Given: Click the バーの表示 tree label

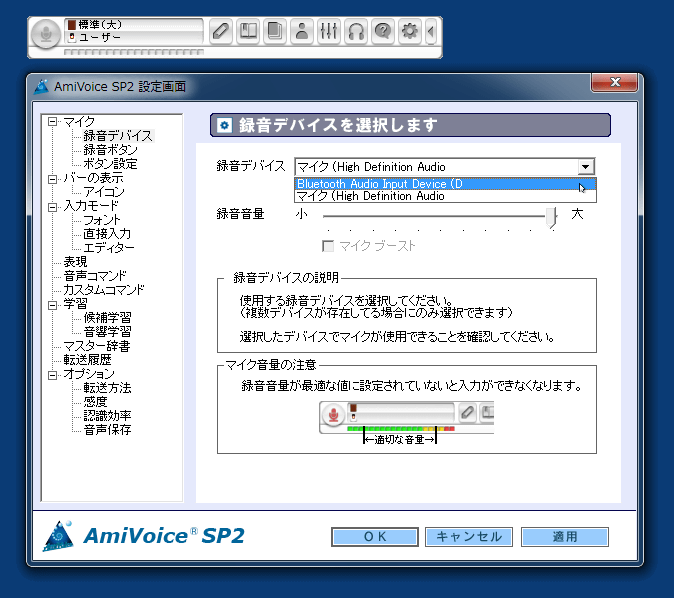Looking at the screenshot, I should 93,178.
